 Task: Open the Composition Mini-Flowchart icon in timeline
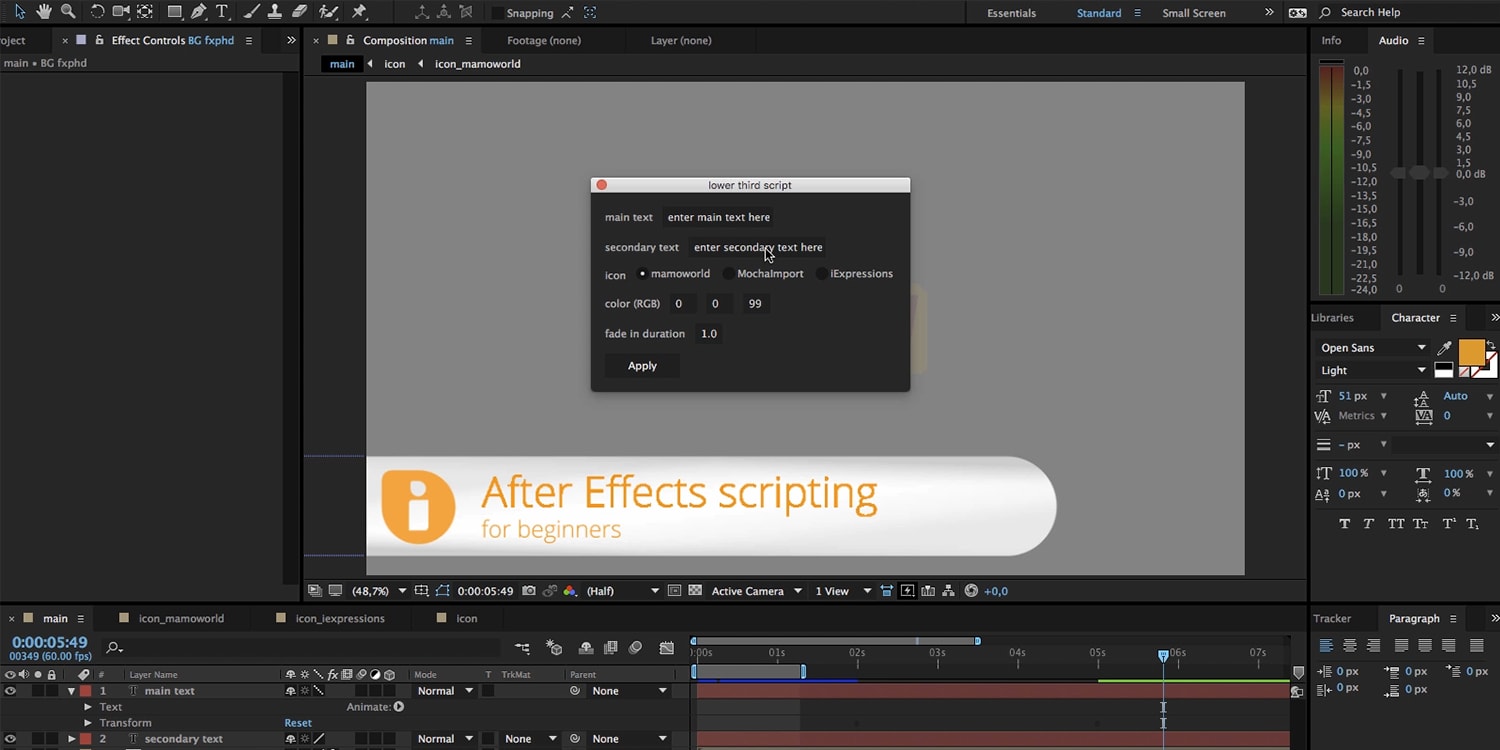pyautogui.click(x=522, y=649)
